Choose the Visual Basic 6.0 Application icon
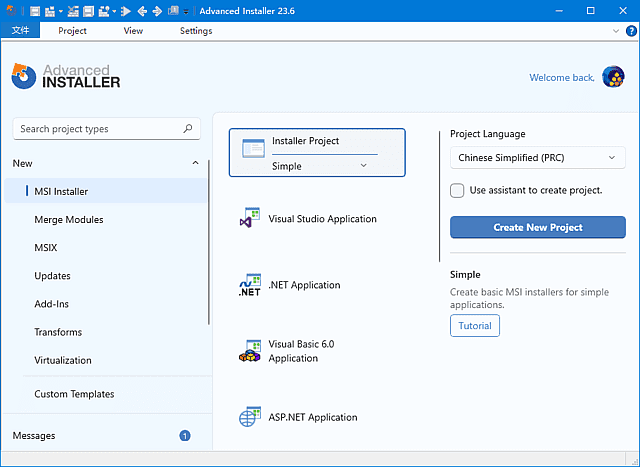 click(x=250, y=351)
